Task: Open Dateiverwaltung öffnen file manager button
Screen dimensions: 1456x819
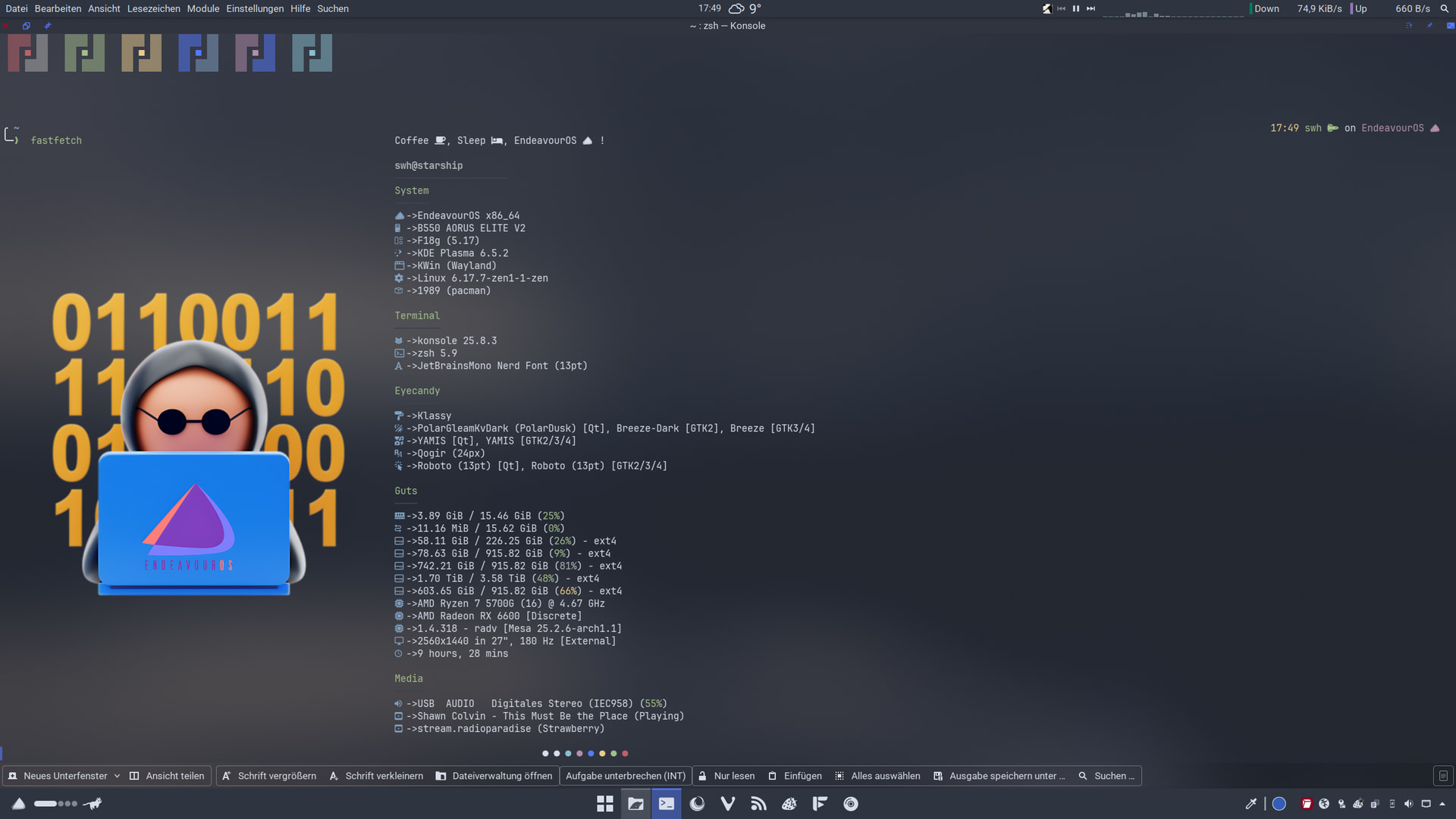Action: (494, 776)
